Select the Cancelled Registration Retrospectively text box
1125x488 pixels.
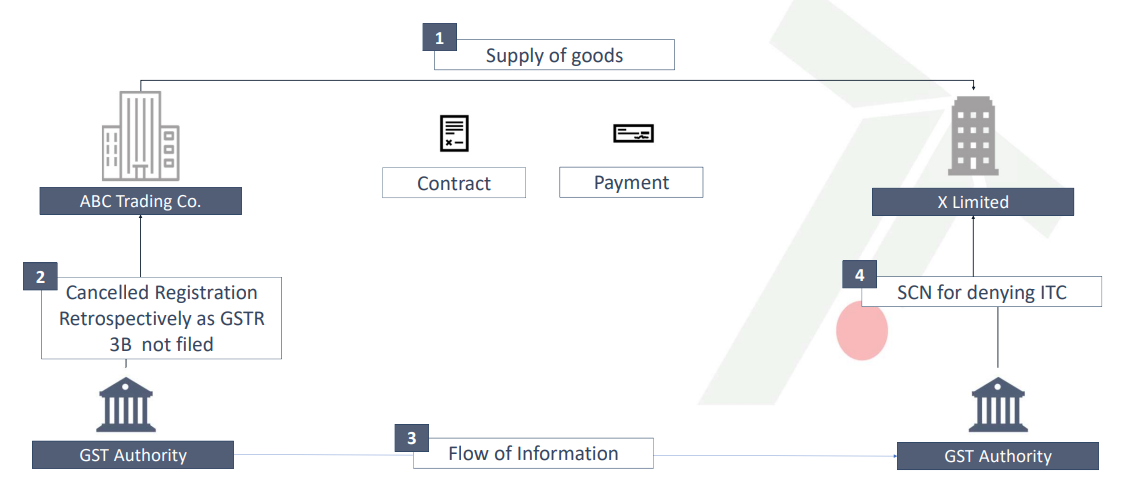(x=161, y=319)
